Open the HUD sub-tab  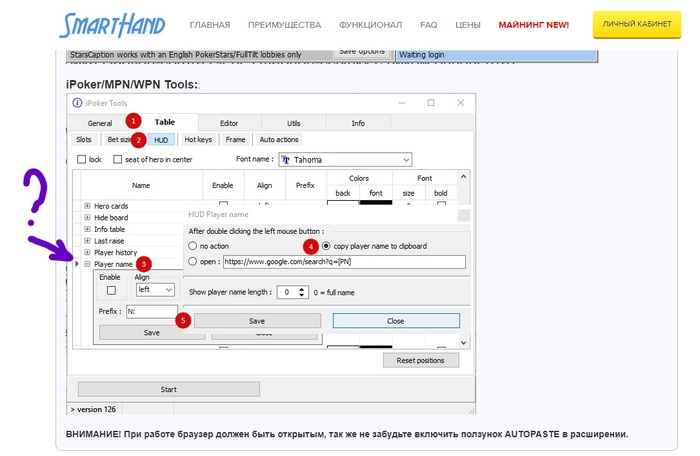(x=161, y=140)
